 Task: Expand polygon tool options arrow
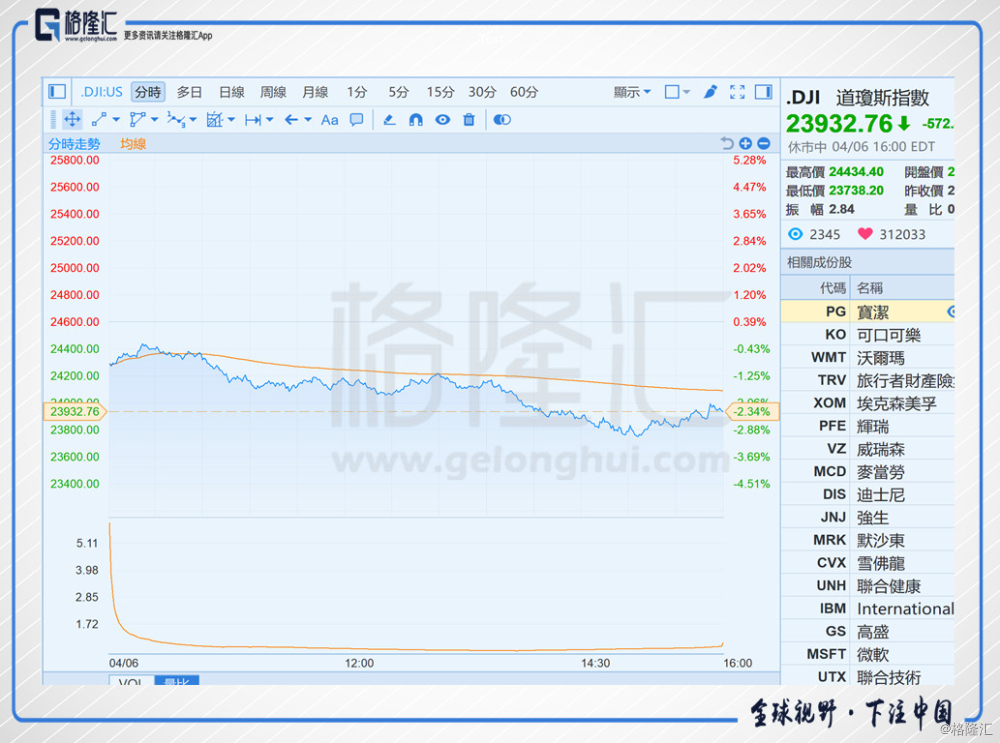click(154, 119)
